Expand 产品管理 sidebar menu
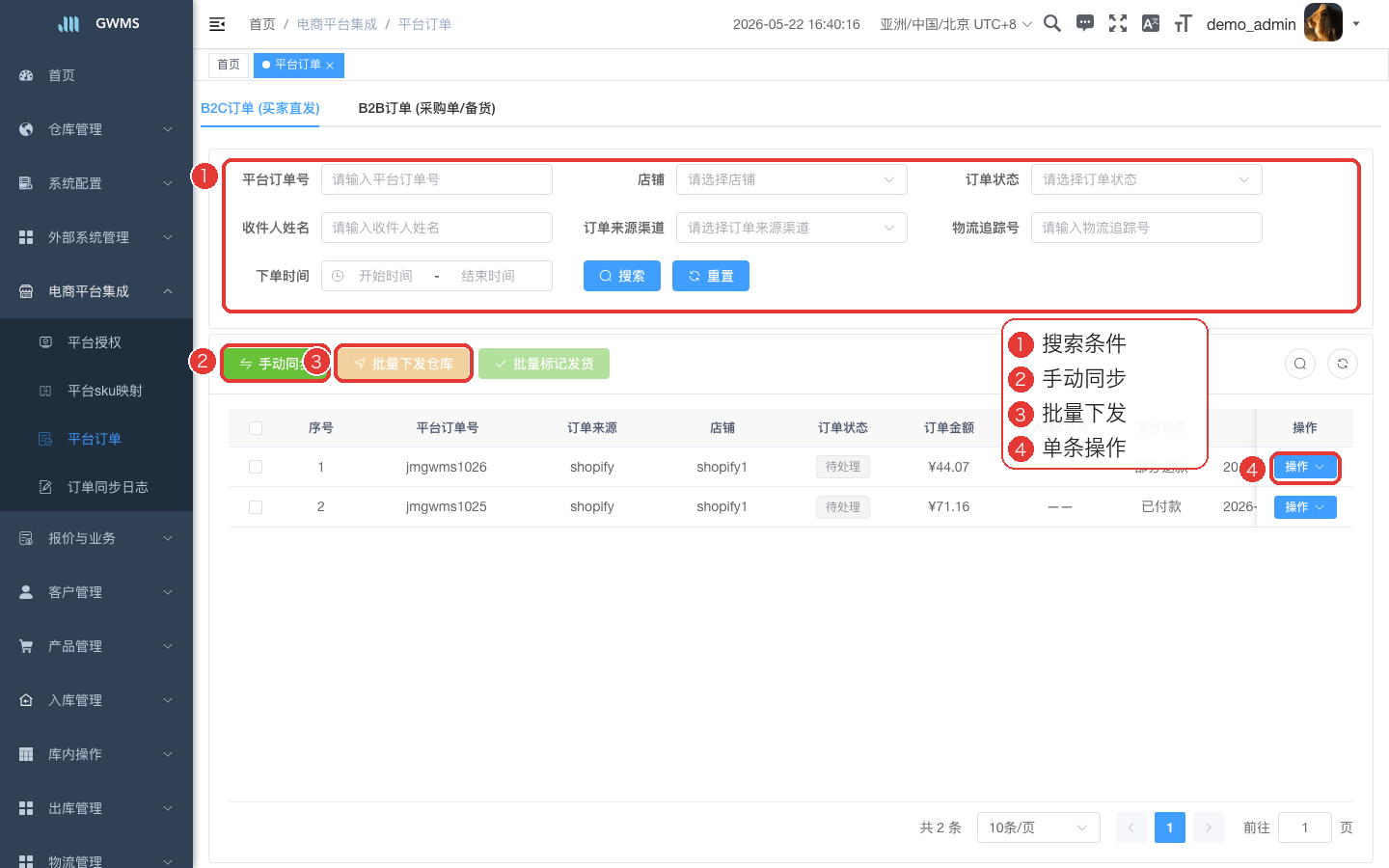1389x868 pixels. coord(96,646)
